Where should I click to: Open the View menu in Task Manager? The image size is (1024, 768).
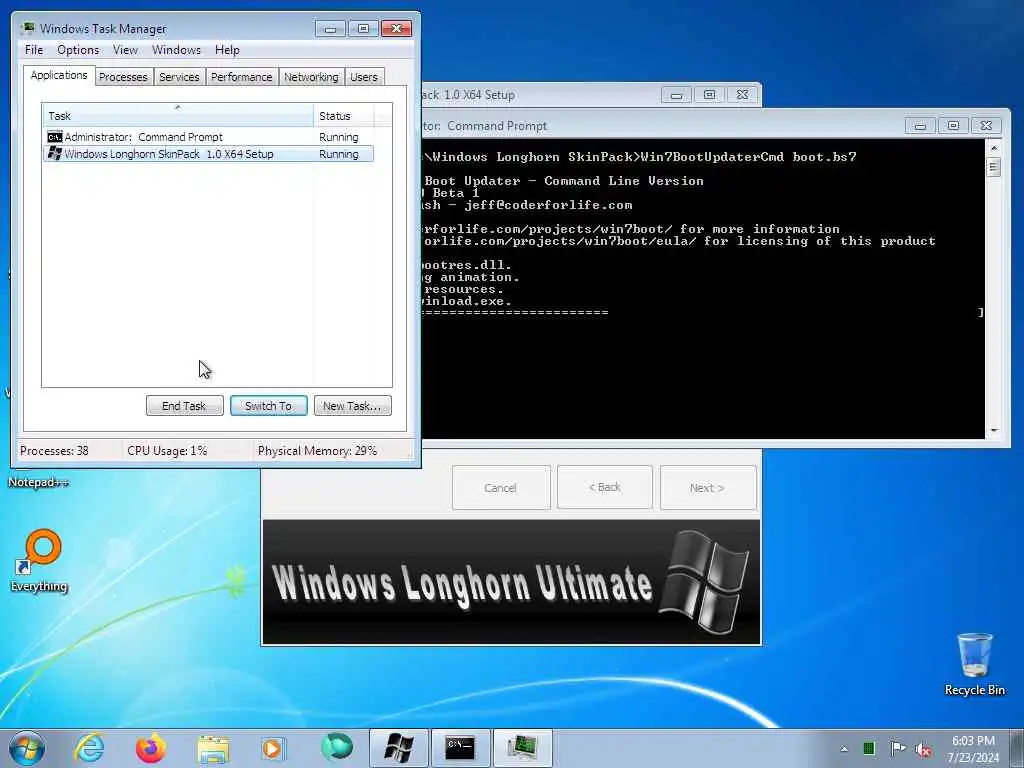pyautogui.click(x=125, y=50)
